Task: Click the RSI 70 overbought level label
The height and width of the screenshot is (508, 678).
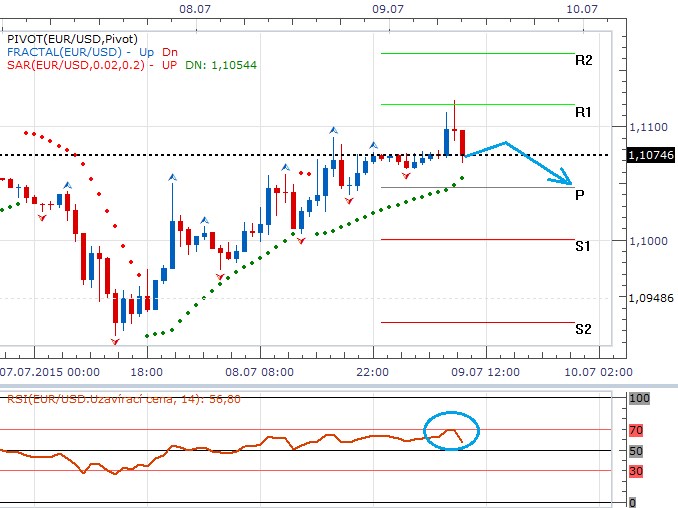Action: point(636,431)
